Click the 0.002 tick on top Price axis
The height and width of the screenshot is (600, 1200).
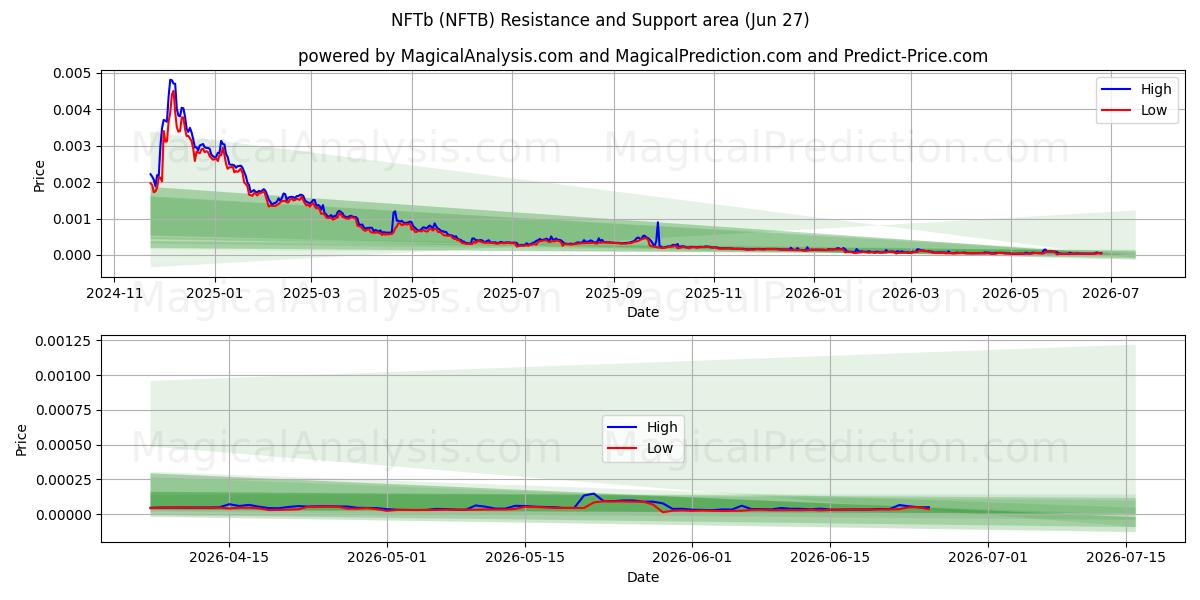tap(72, 183)
